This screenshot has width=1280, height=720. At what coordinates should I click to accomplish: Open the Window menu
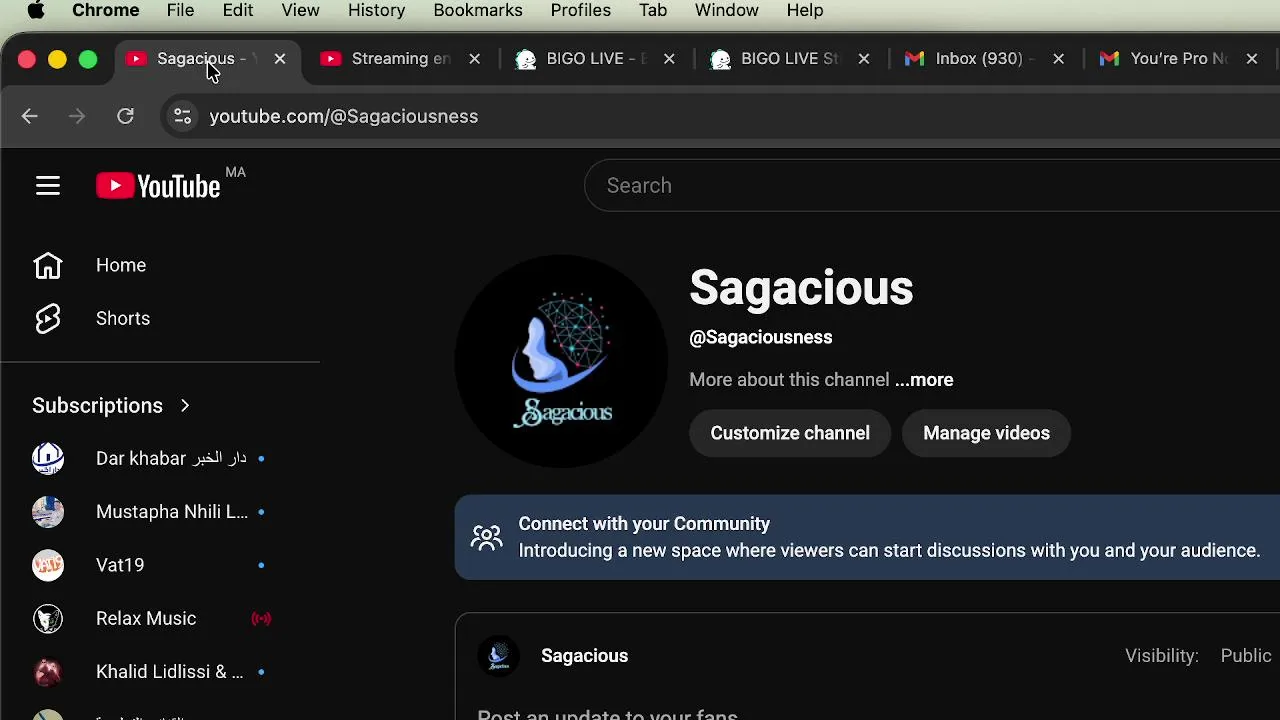coord(727,11)
